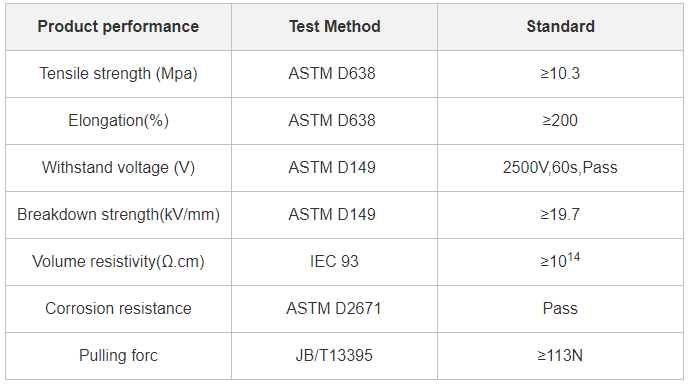This screenshot has width=690, height=386.
Task: Click the Product performance column header
Action: [118, 27]
